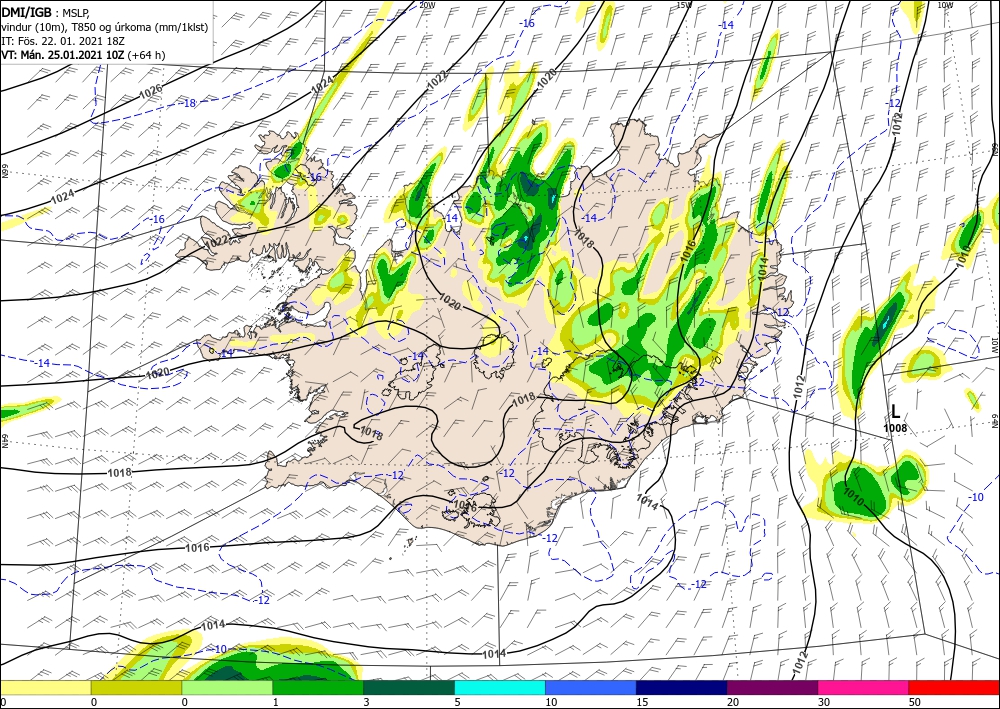Click the 'DMI/IGB : MSLP,' title text

click(x=45, y=11)
